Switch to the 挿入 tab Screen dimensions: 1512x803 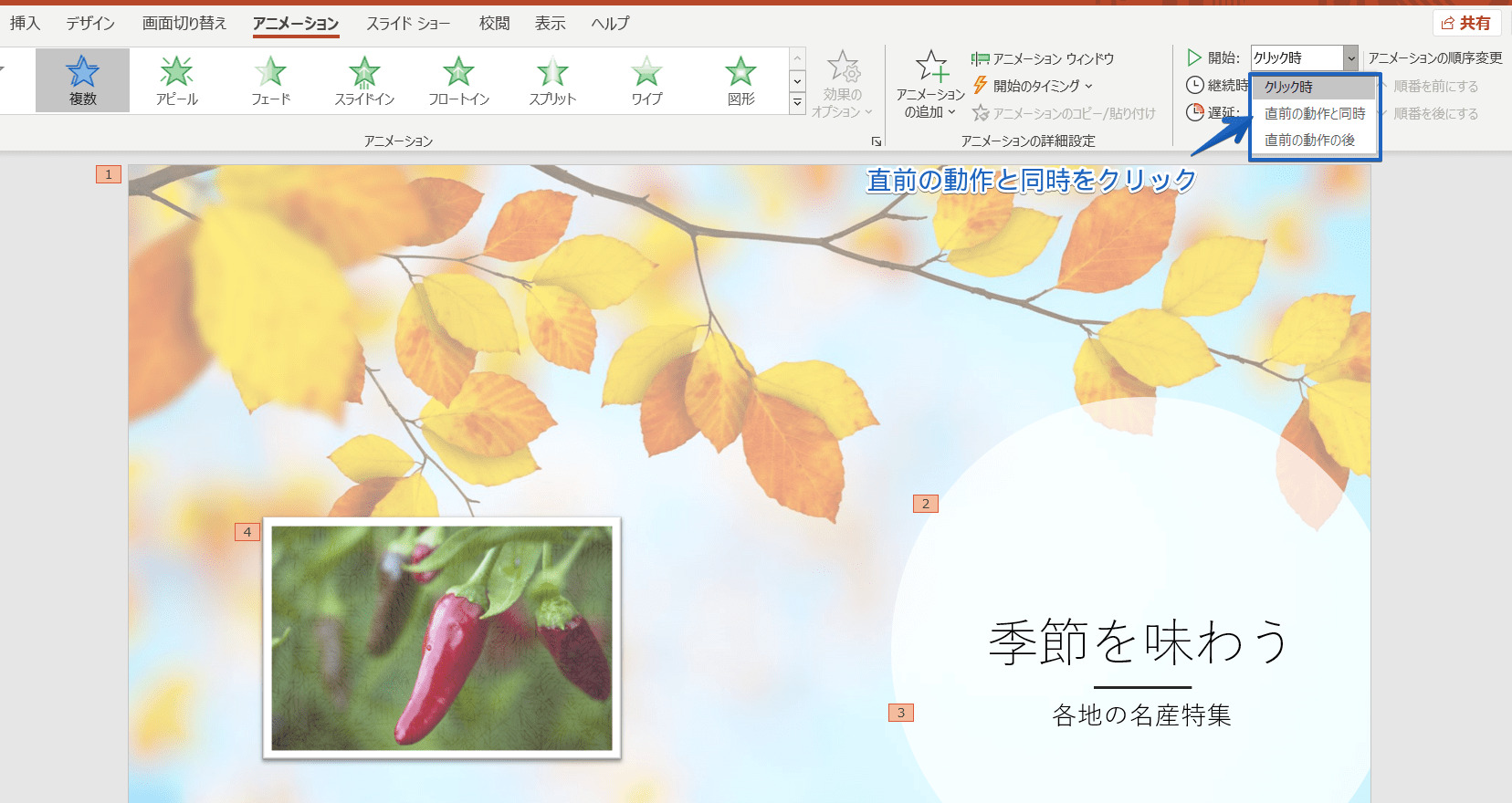pyautogui.click(x=25, y=23)
